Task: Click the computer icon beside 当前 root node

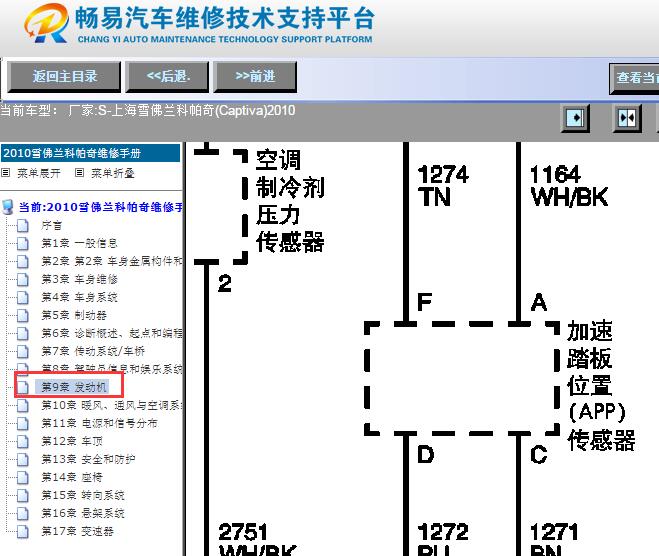Action: click(8, 207)
